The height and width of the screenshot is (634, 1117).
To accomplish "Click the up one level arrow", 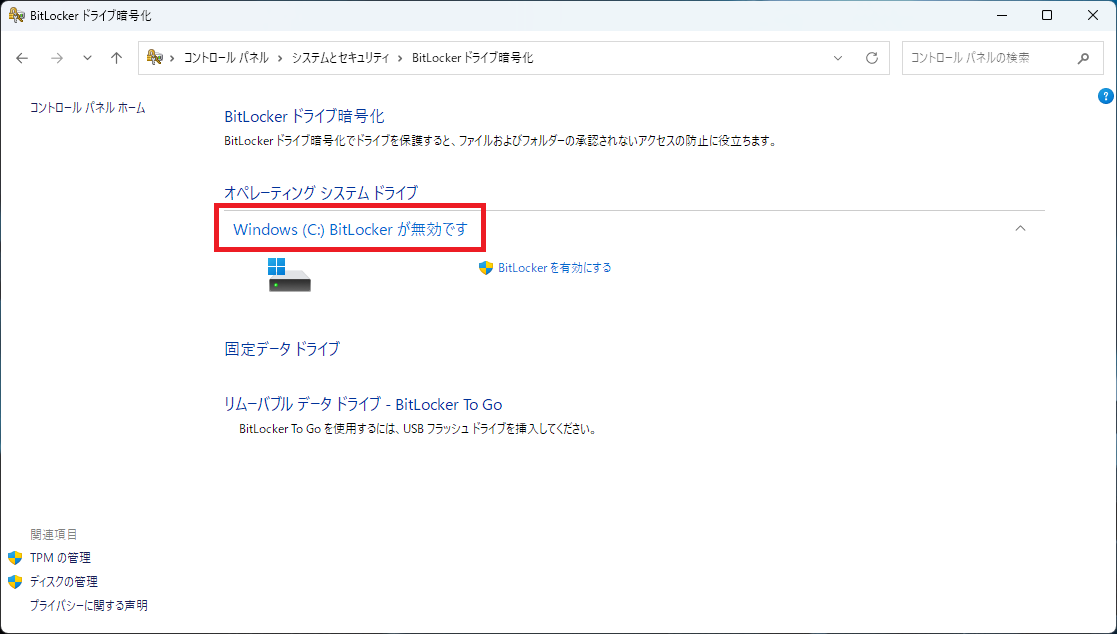I will click(116, 58).
